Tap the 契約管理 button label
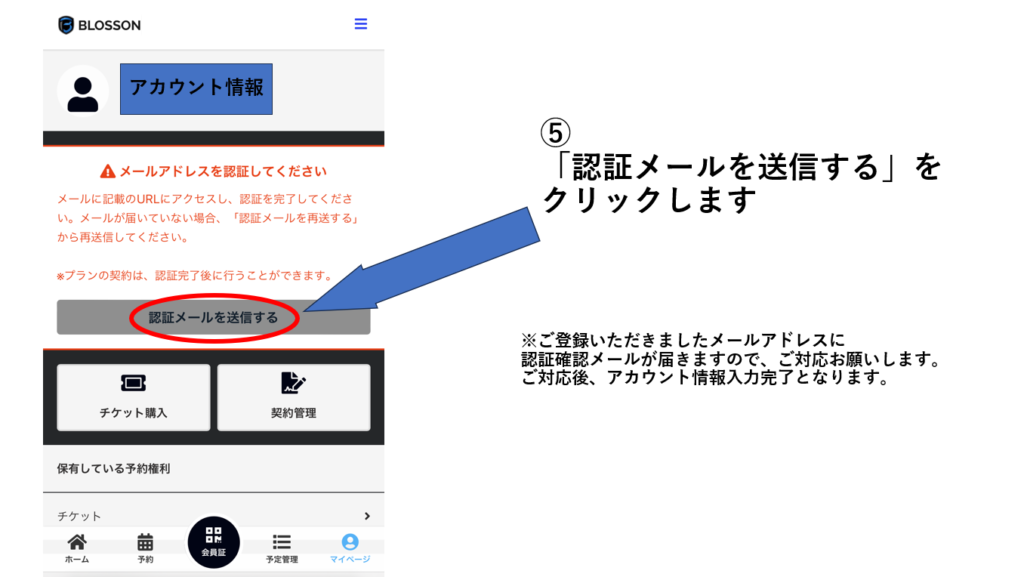This screenshot has height=577, width=1024. 293,413
